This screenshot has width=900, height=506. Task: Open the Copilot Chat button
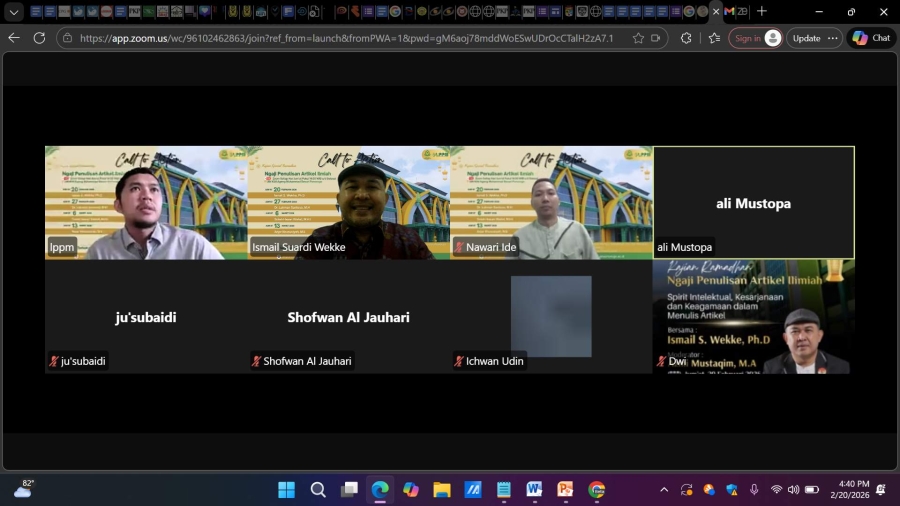click(x=871, y=38)
